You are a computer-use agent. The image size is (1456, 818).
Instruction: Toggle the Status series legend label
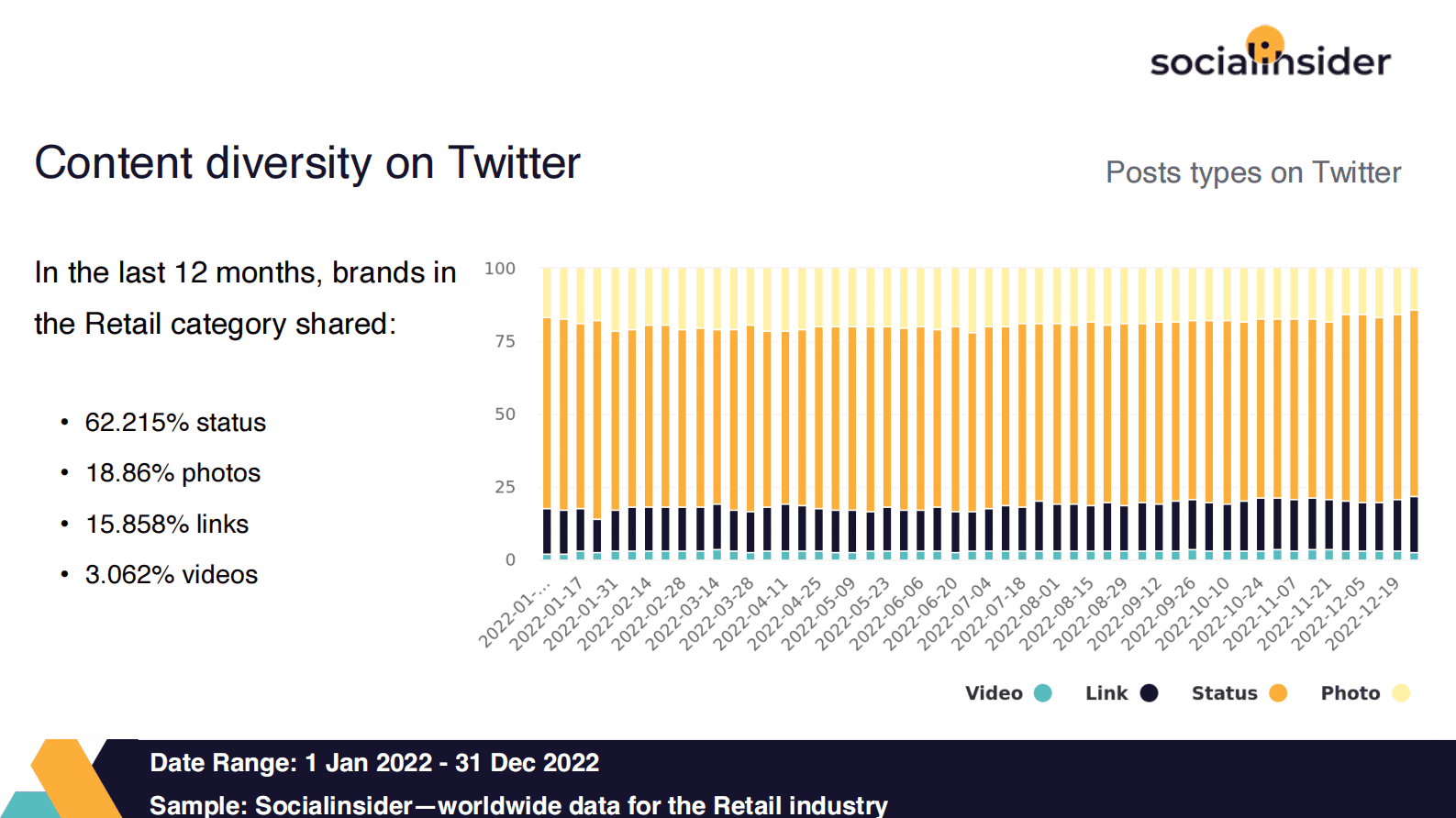click(x=1224, y=693)
